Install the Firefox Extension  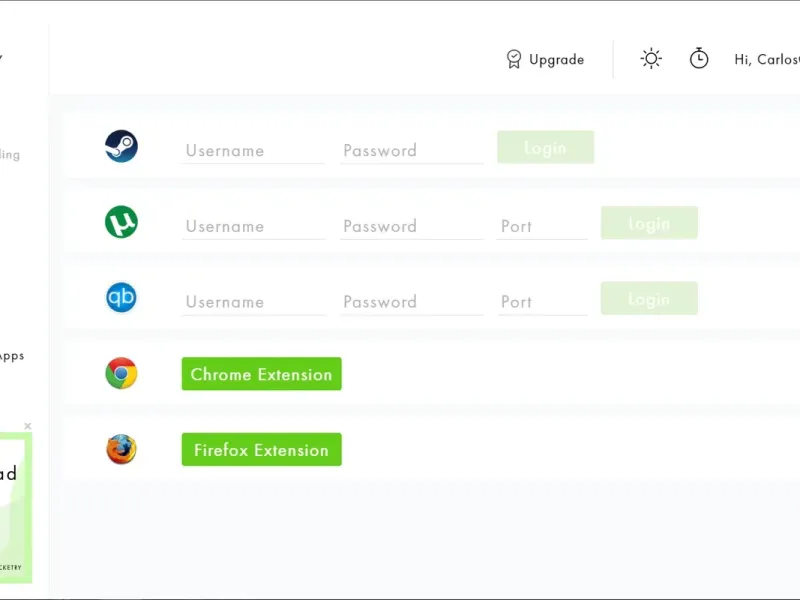261,450
